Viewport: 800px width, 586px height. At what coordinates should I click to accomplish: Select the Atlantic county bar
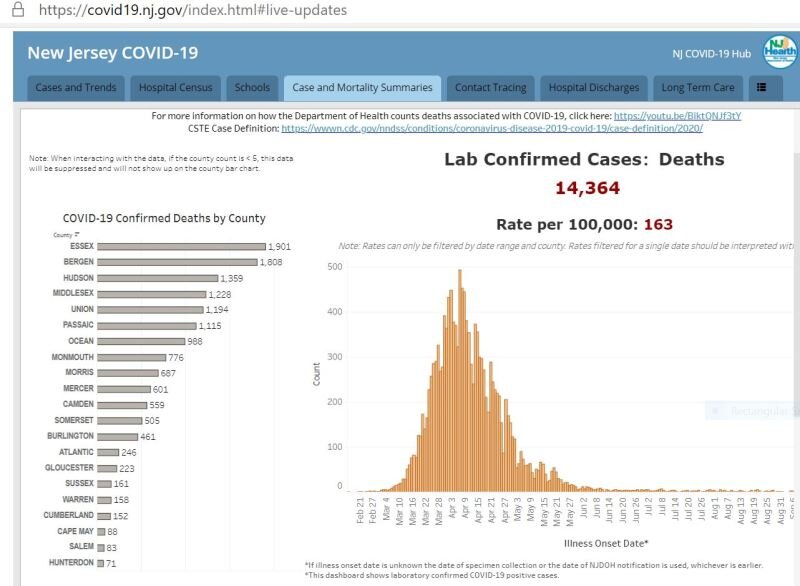[x=108, y=452]
